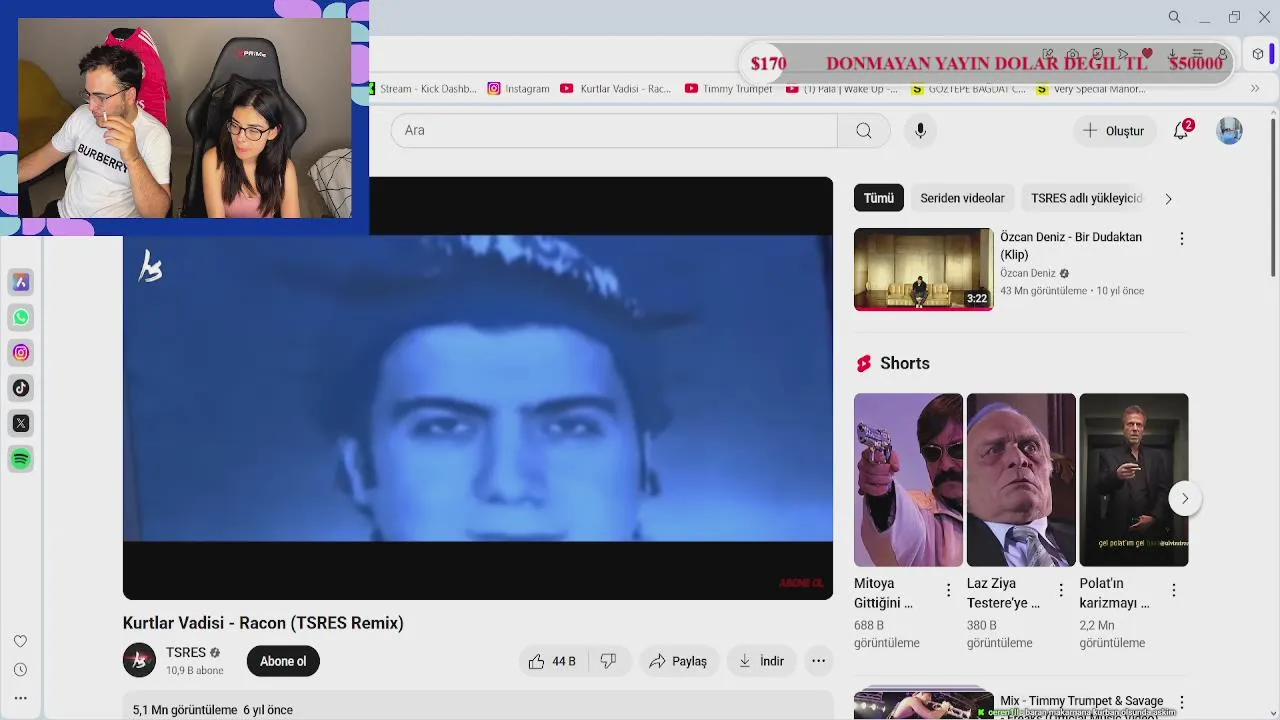Select the TSRES adlı yükleyici chip
The height and width of the screenshot is (720, 1280).
tap(1086, 198)
